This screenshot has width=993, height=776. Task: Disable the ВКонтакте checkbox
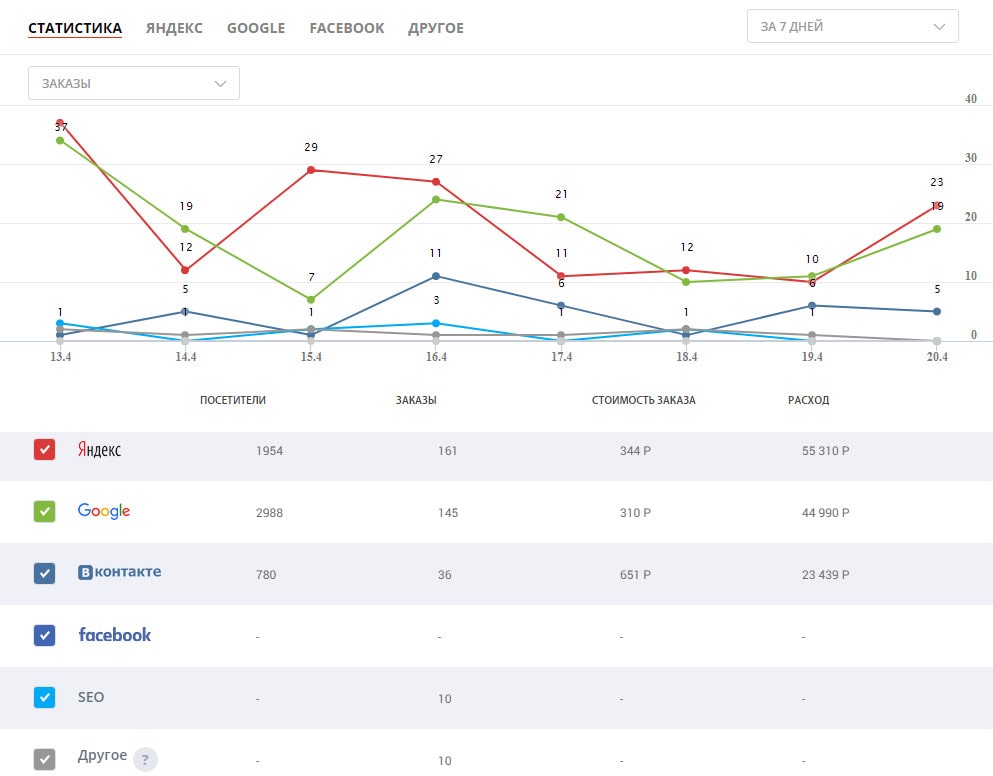coord(44,573)
